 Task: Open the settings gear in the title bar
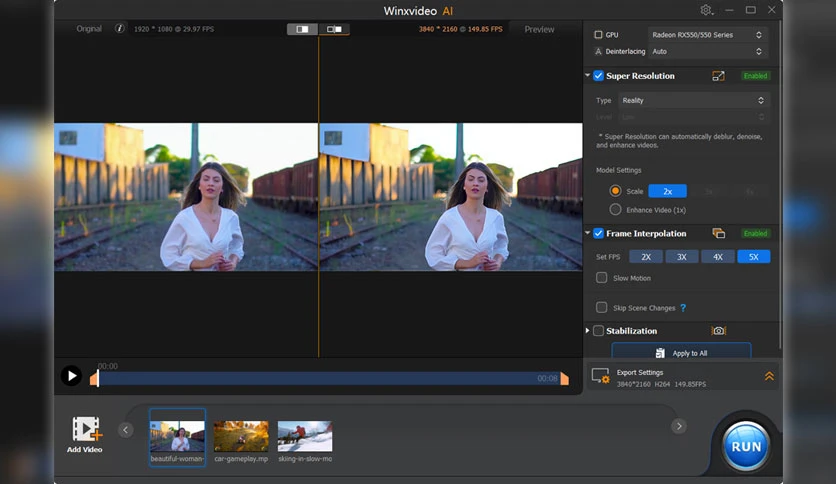(x=706, y=10)
